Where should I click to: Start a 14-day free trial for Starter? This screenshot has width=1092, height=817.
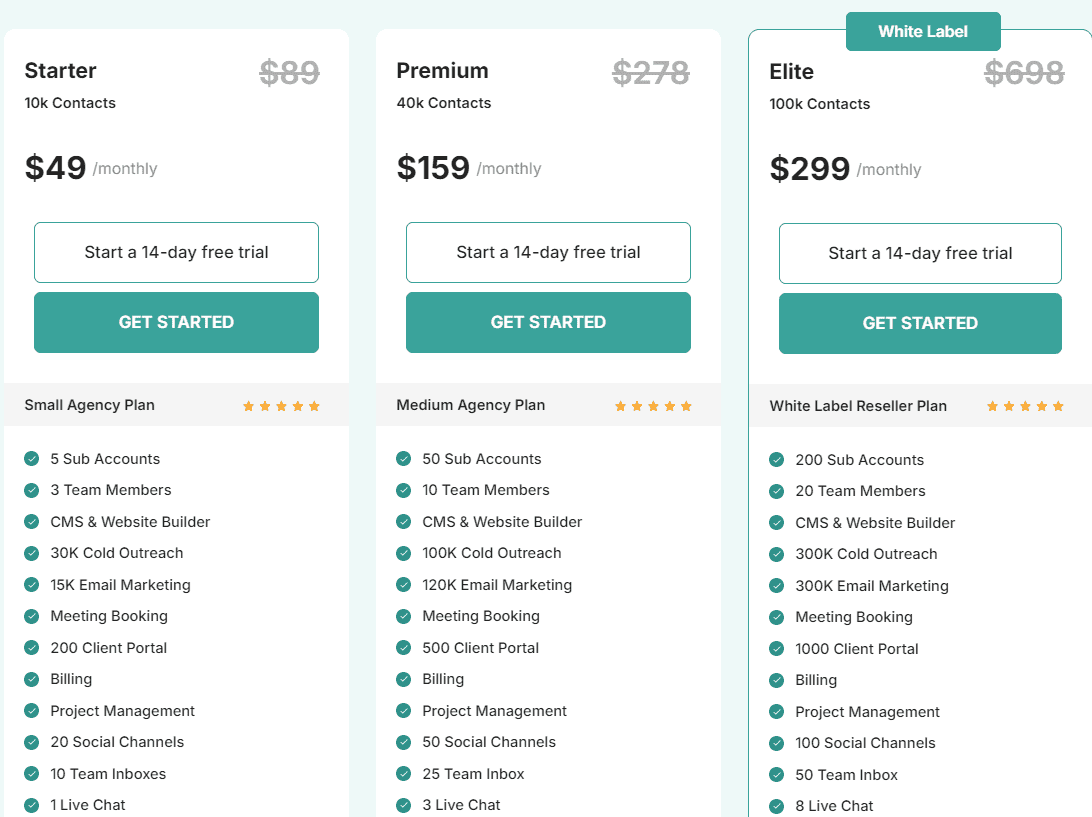176,252
